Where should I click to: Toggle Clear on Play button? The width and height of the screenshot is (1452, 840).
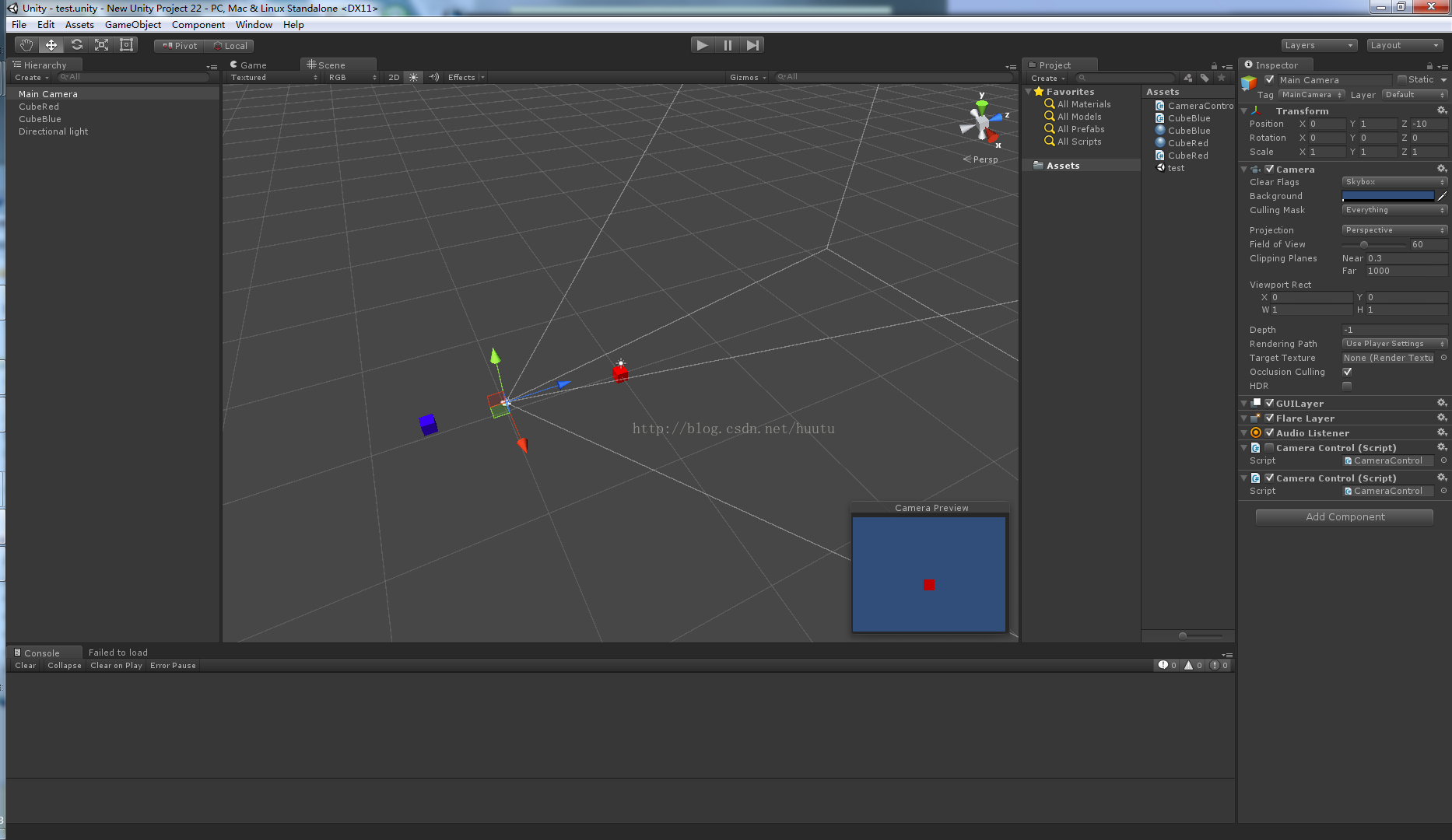point(116,665)
